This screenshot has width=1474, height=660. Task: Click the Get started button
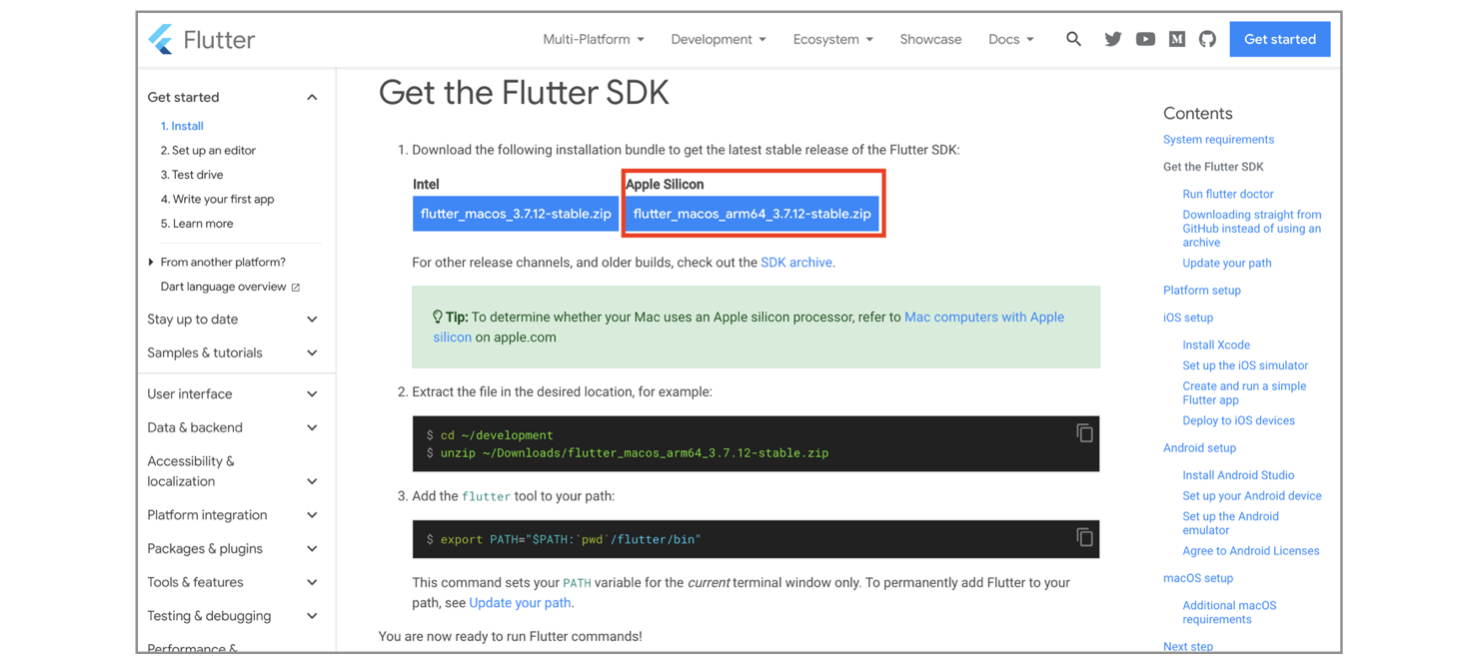click(x=1279, y=39)
